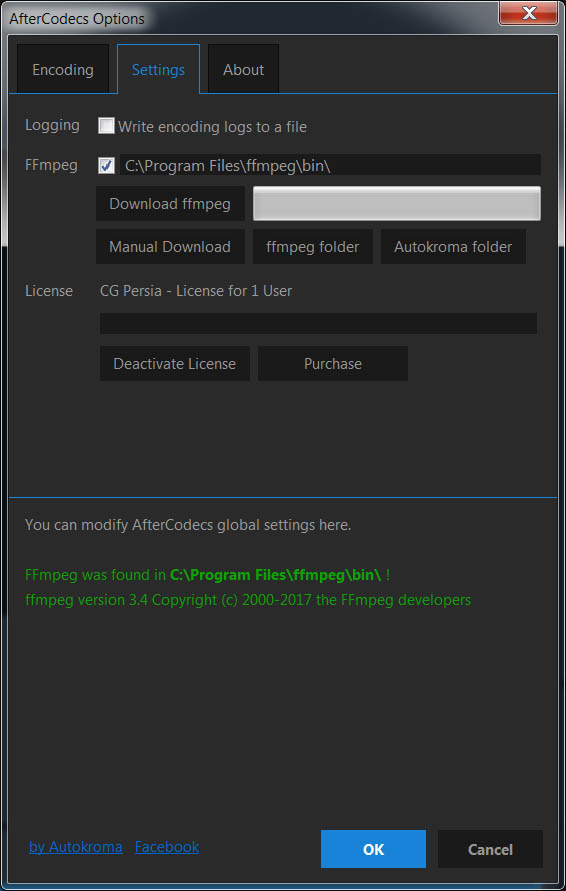The height and width of the screenshot is (891, 566).
Task: Click the Download ffmpeg button
Action: point(170,203)
